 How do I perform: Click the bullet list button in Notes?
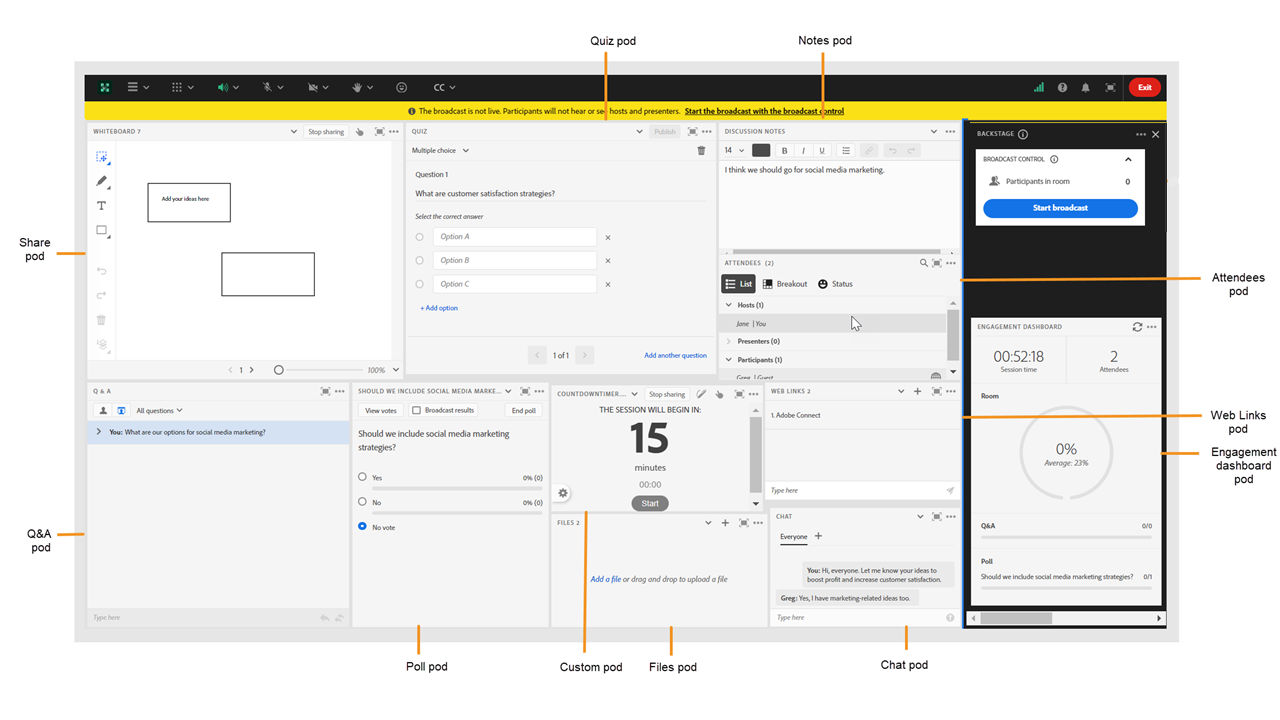pyautogui.click(x=846, y=151)
